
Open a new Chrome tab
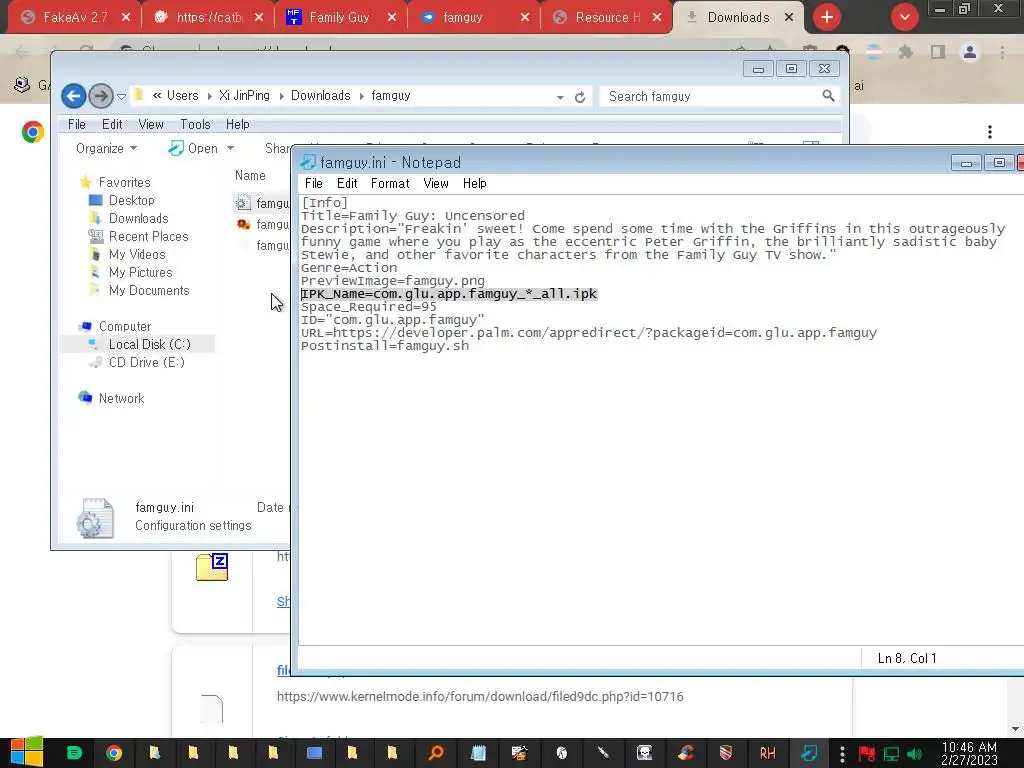click(827, 17)
